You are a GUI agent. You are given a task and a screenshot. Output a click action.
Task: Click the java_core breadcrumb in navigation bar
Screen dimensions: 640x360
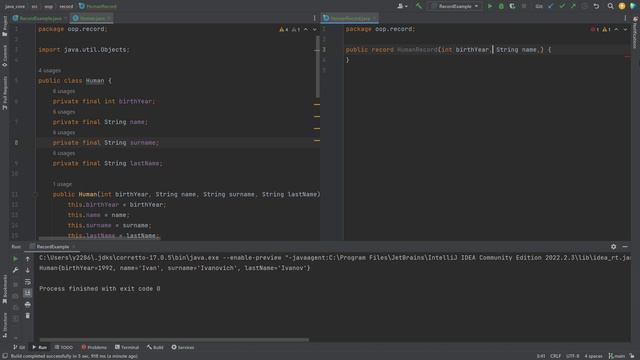click(x=15, y=6)
